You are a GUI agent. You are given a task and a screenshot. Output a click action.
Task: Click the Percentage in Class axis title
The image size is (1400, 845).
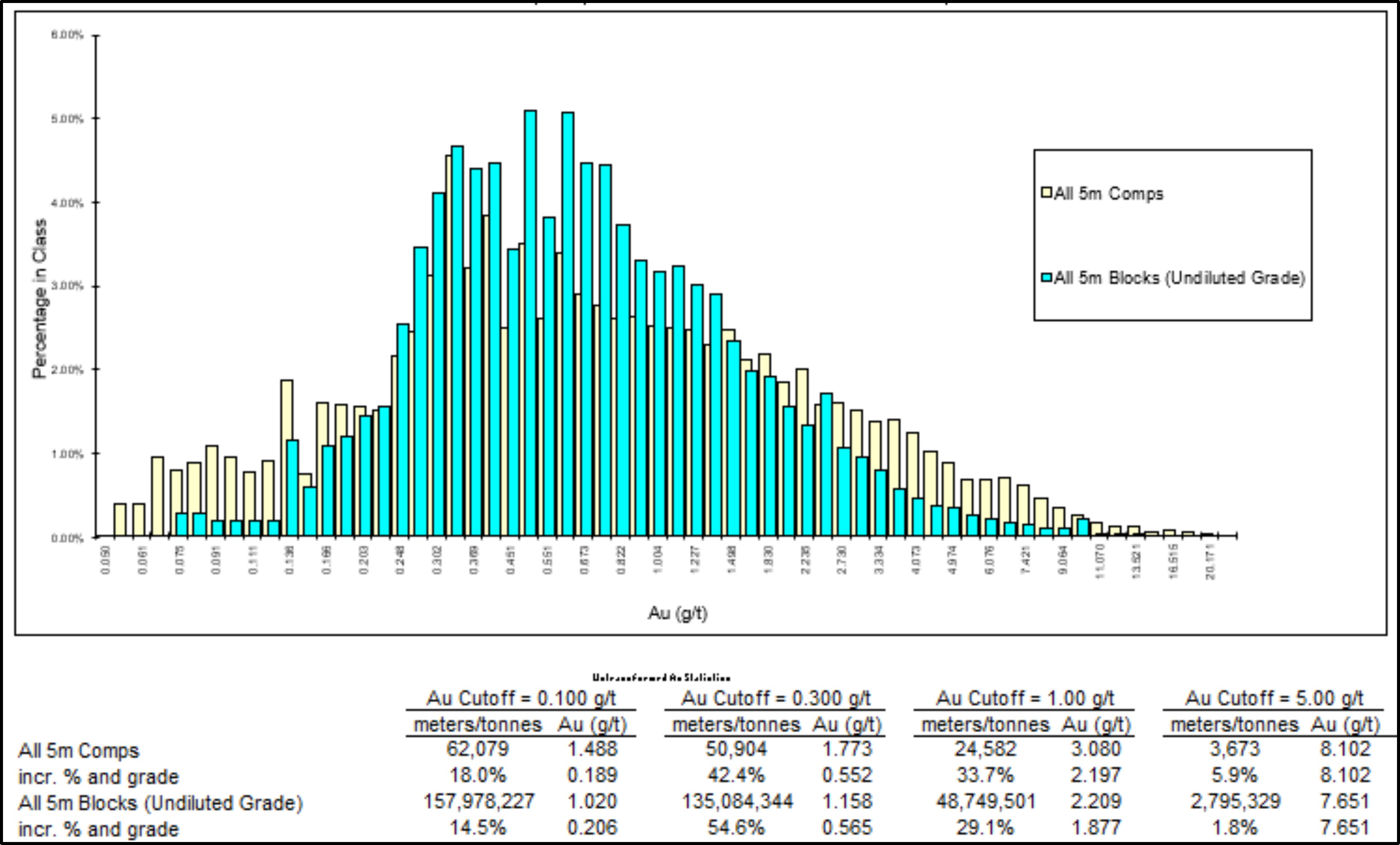39,298
